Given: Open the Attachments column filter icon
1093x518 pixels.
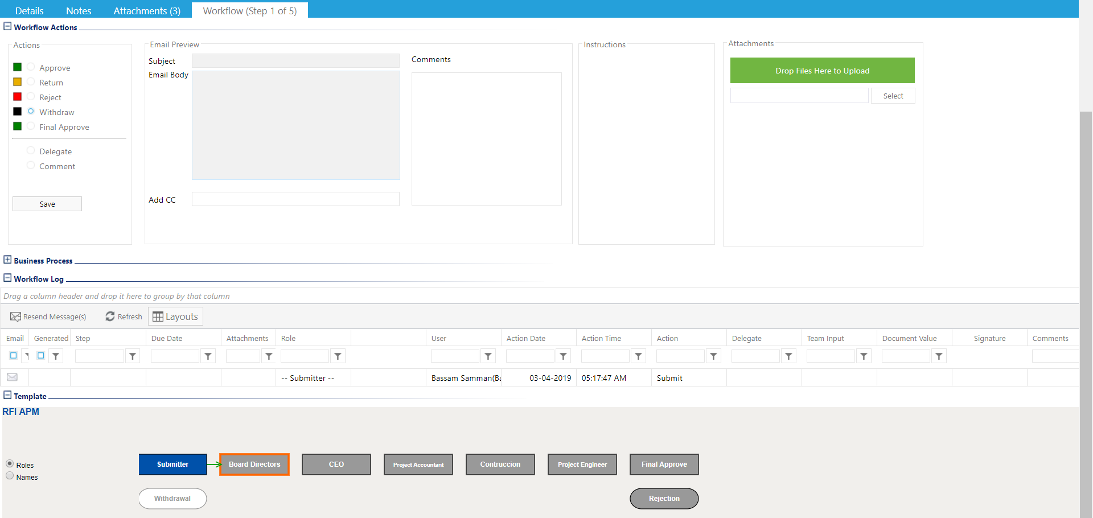Looking at the screenshot, I should pyautogui.click(x=268, y=356).
